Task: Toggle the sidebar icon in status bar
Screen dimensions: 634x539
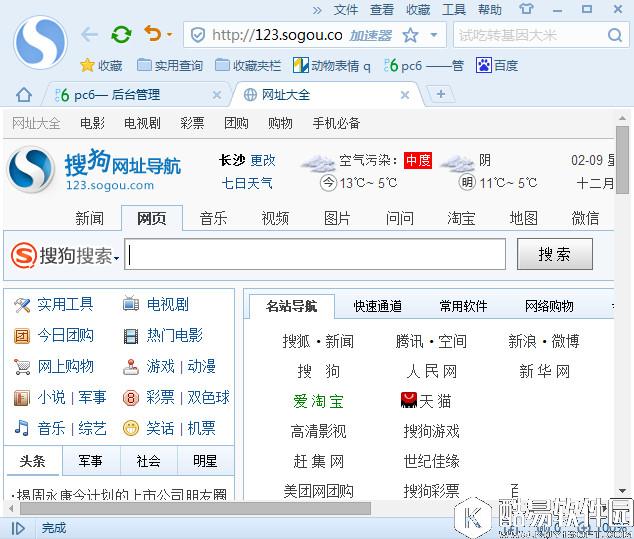Action: (x=18, y=528)
